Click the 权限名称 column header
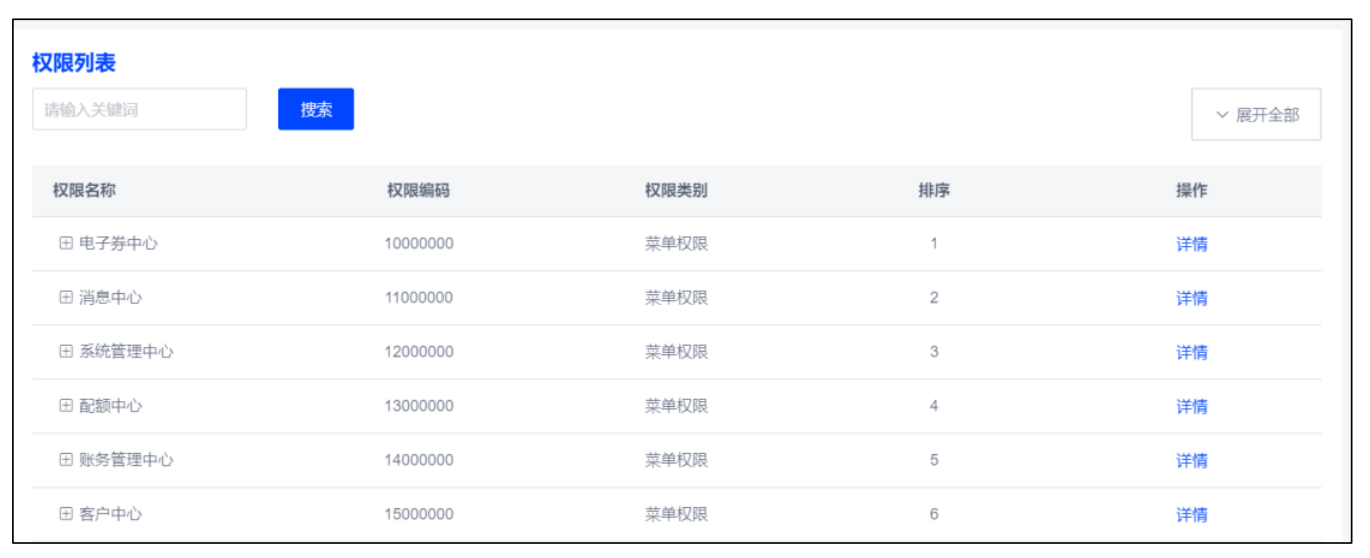 [x=84, y=190]
